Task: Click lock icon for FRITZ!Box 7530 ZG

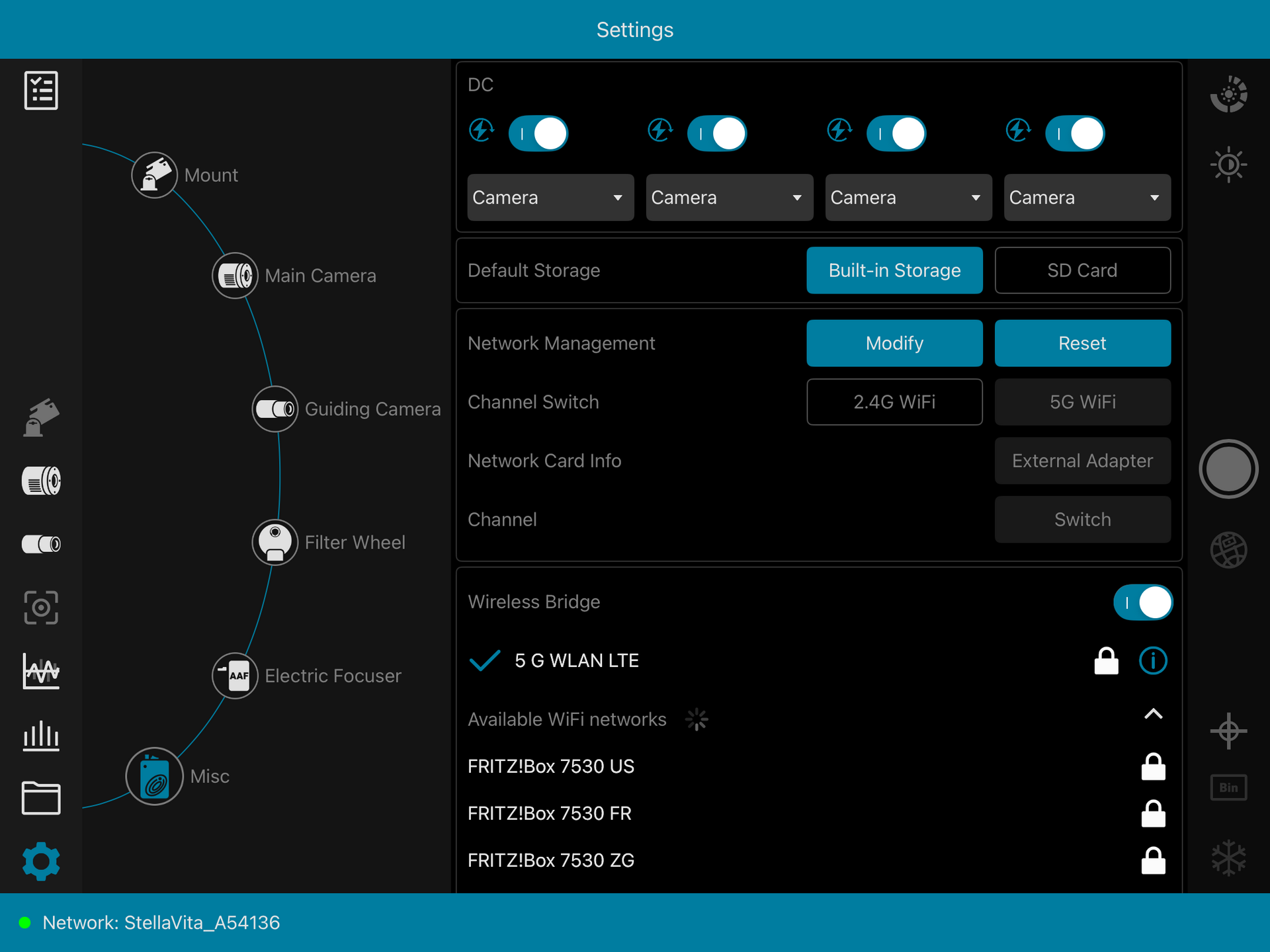Action: point(1153,861)
